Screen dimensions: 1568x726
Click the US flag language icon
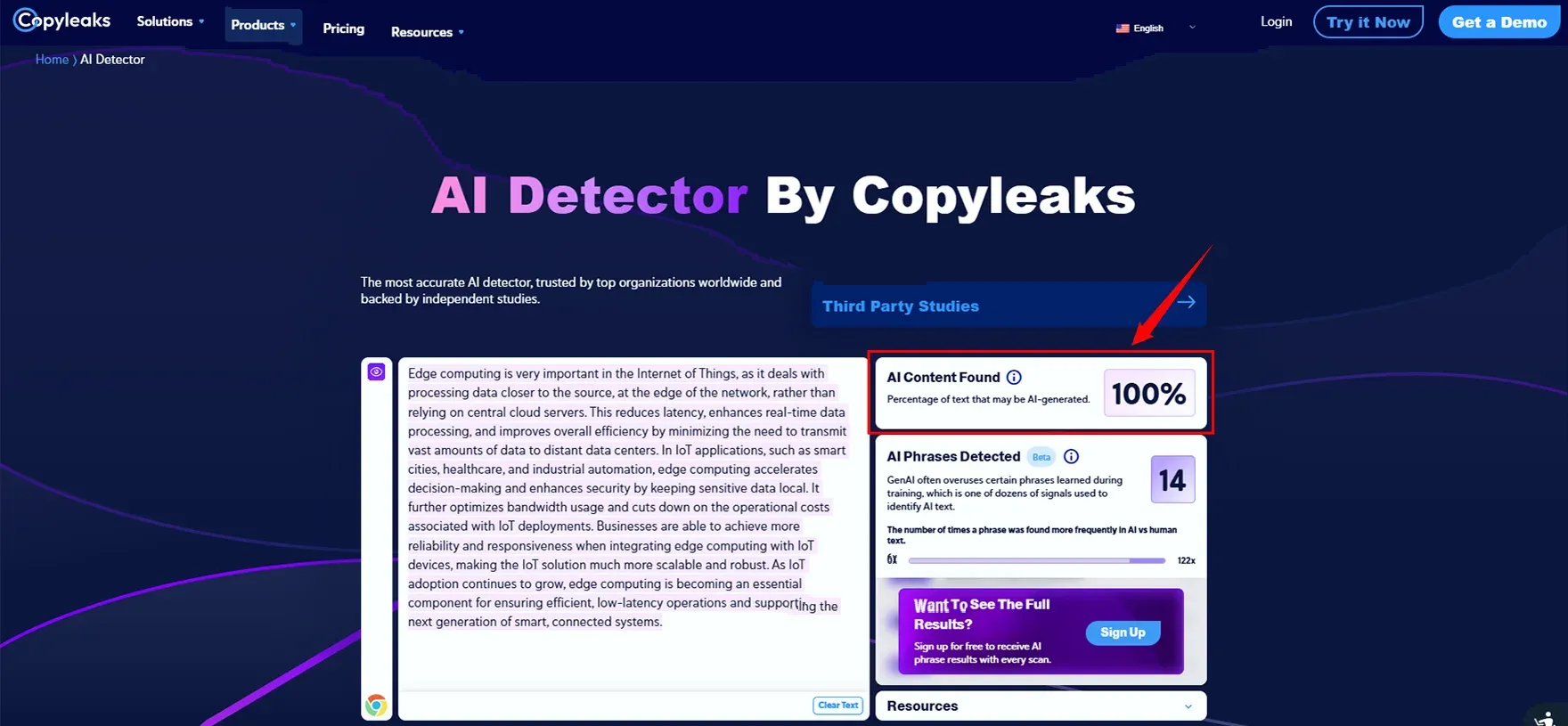(1123, 29)
